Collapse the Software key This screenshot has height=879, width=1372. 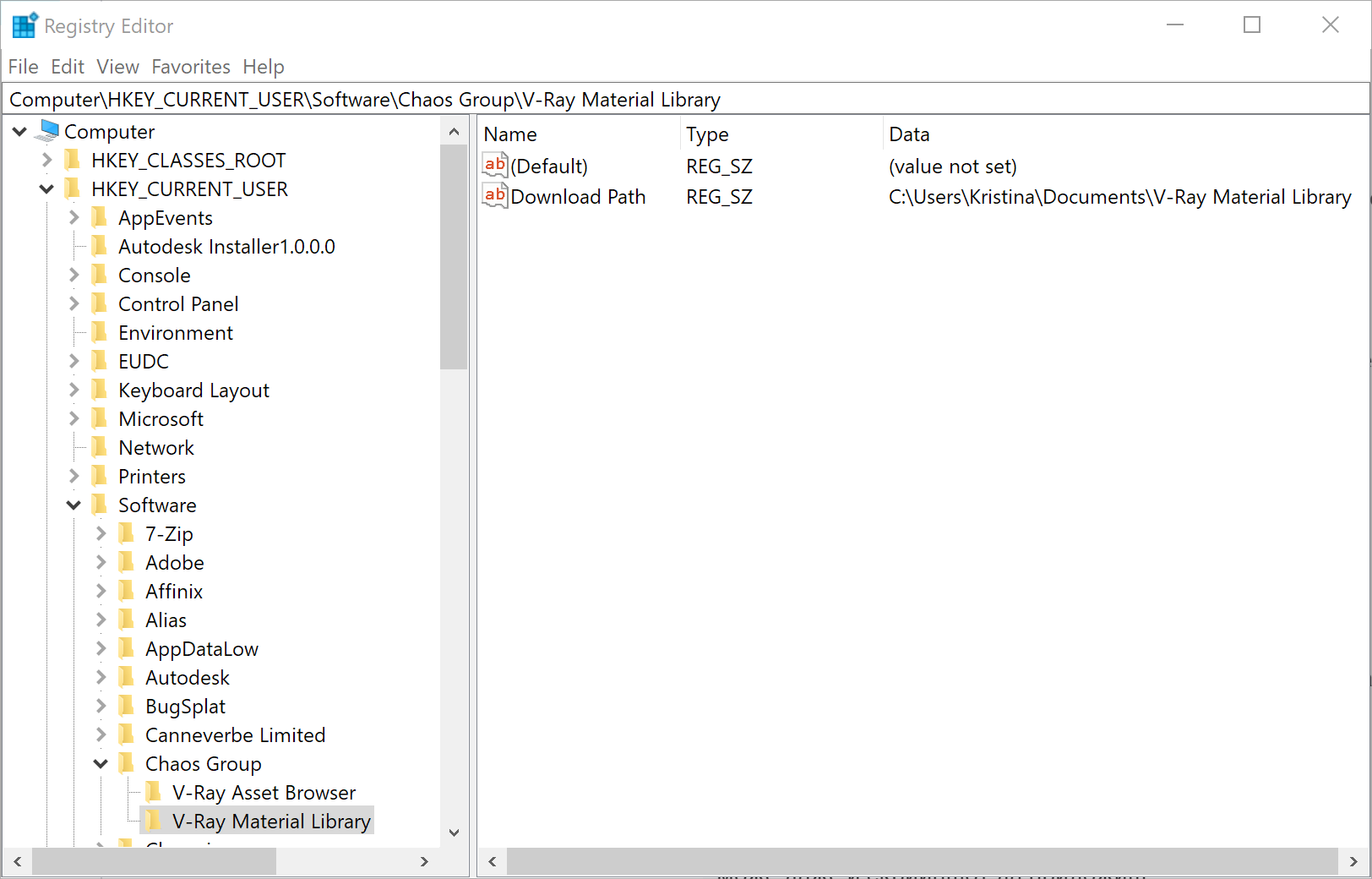pyautogui.click(x=73, y=505)
